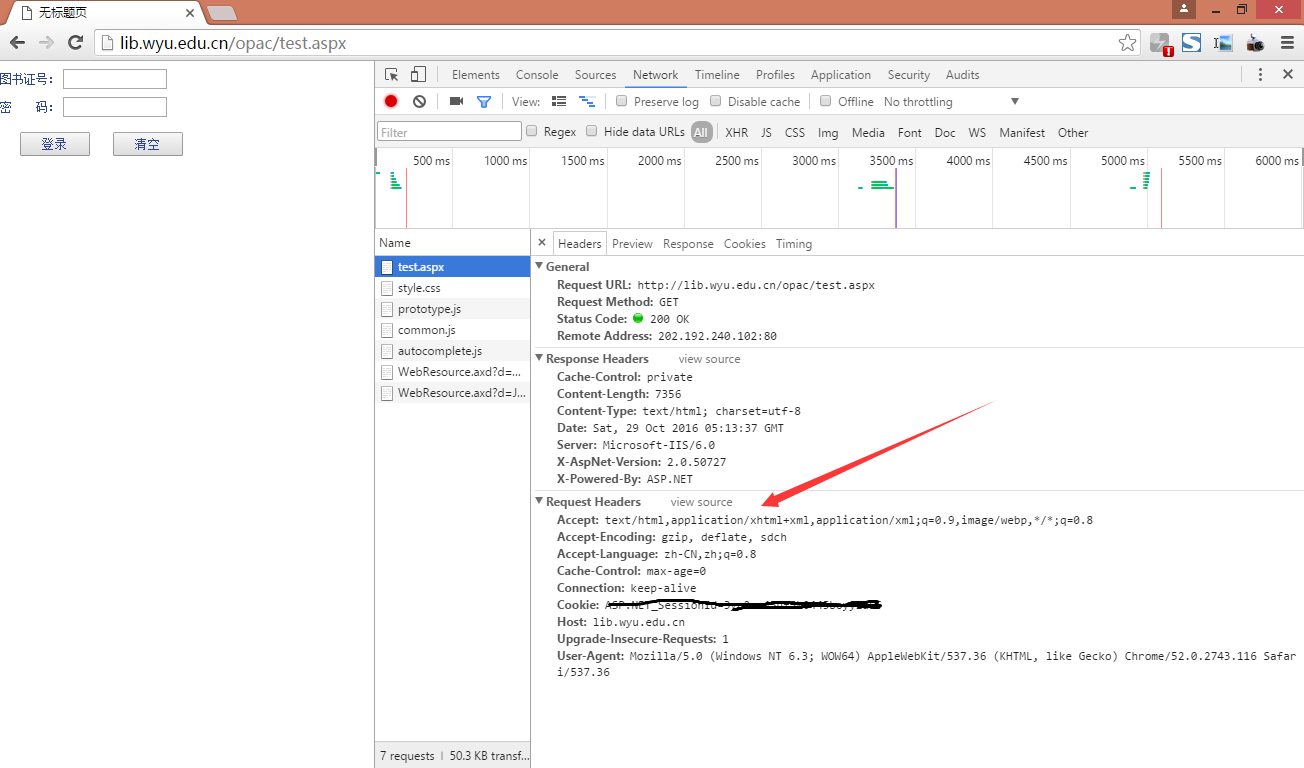
Task: Click the red-badged browser extension icon
Action: (x=1160, y=43)
